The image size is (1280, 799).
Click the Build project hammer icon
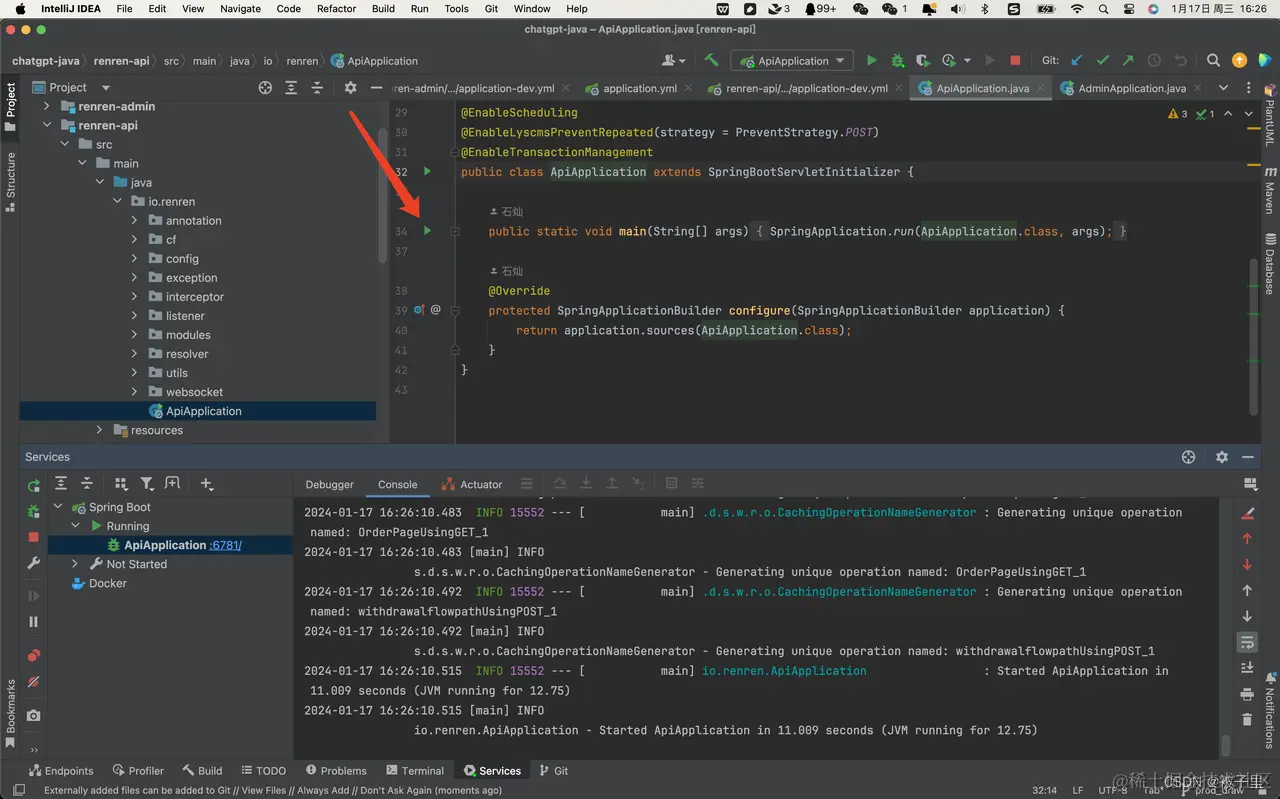point(711,60)
